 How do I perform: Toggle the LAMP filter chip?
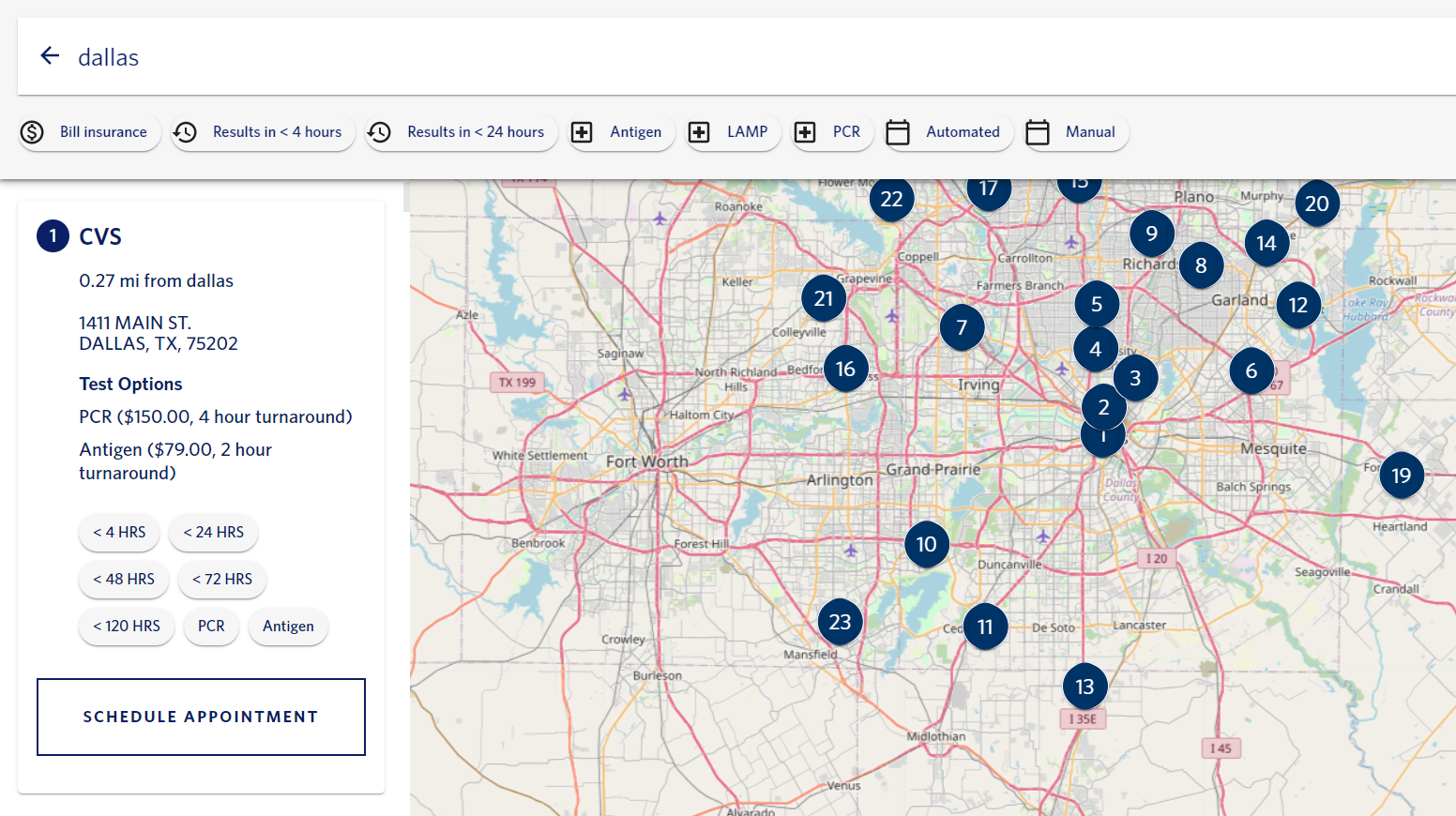[733, 132]
